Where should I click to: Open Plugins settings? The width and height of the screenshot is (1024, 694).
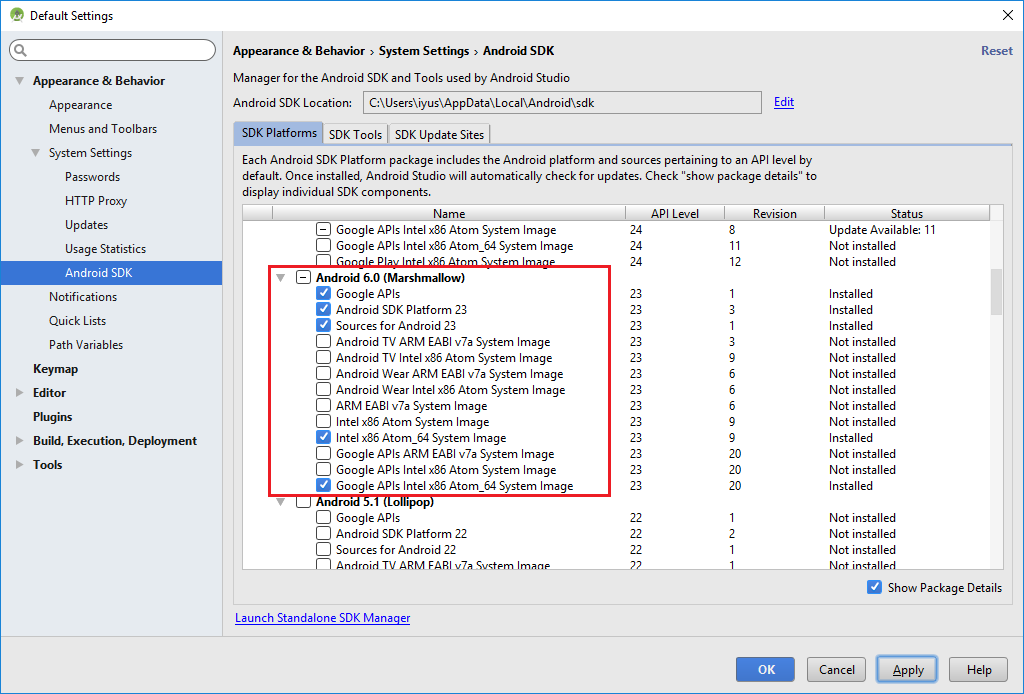tap(52, 417)
